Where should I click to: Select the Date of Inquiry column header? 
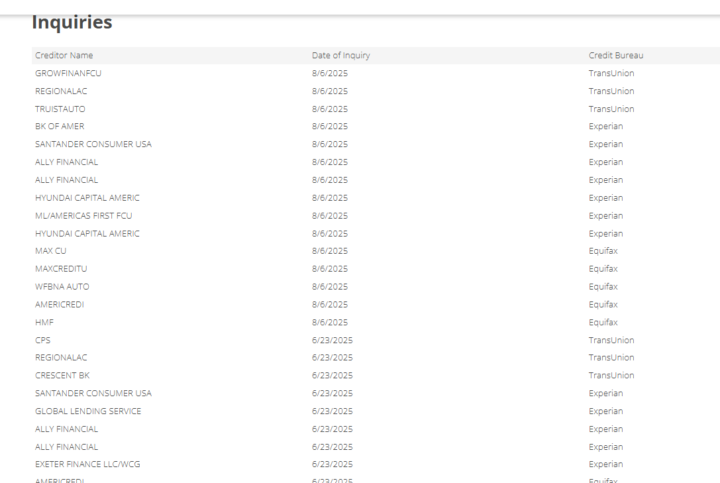coord(341,55)
